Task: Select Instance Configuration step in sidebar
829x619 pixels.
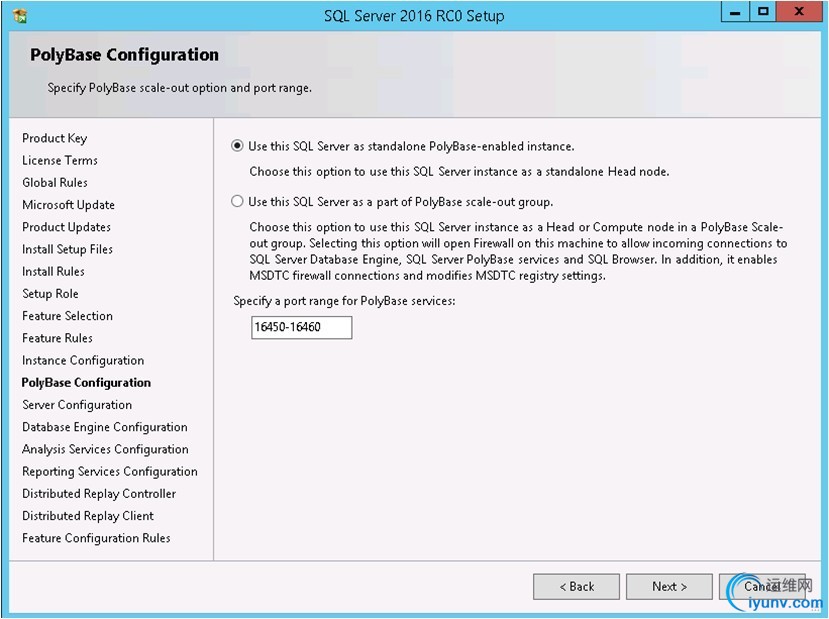Action: pyautogui.click(x=83, y=361)
